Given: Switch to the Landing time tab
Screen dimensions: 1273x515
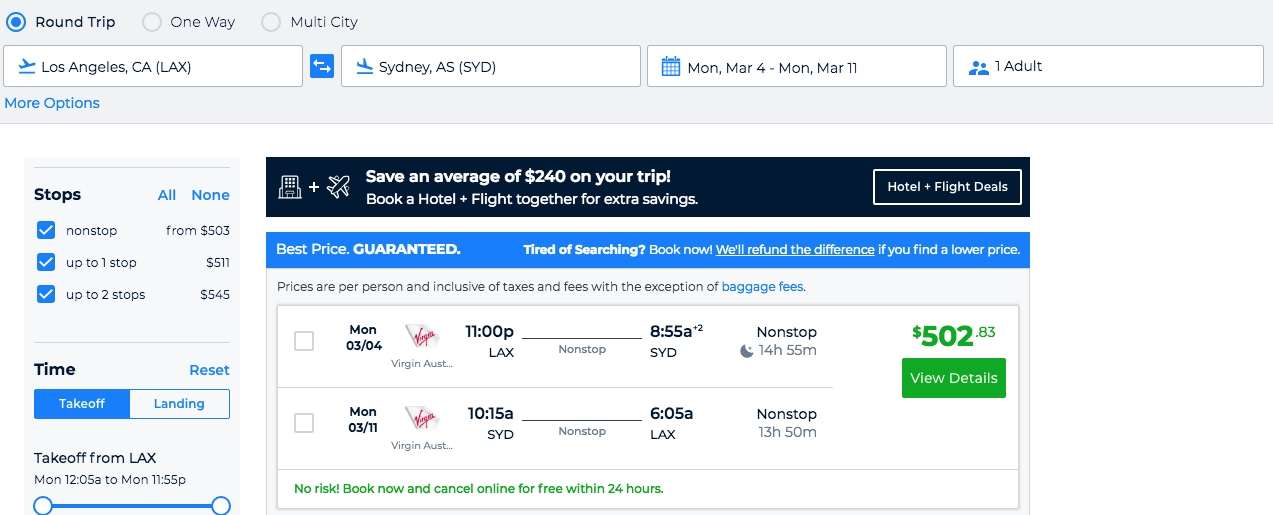Looking at the screenshot, I should pyautogui.click(x=179, y=404).
